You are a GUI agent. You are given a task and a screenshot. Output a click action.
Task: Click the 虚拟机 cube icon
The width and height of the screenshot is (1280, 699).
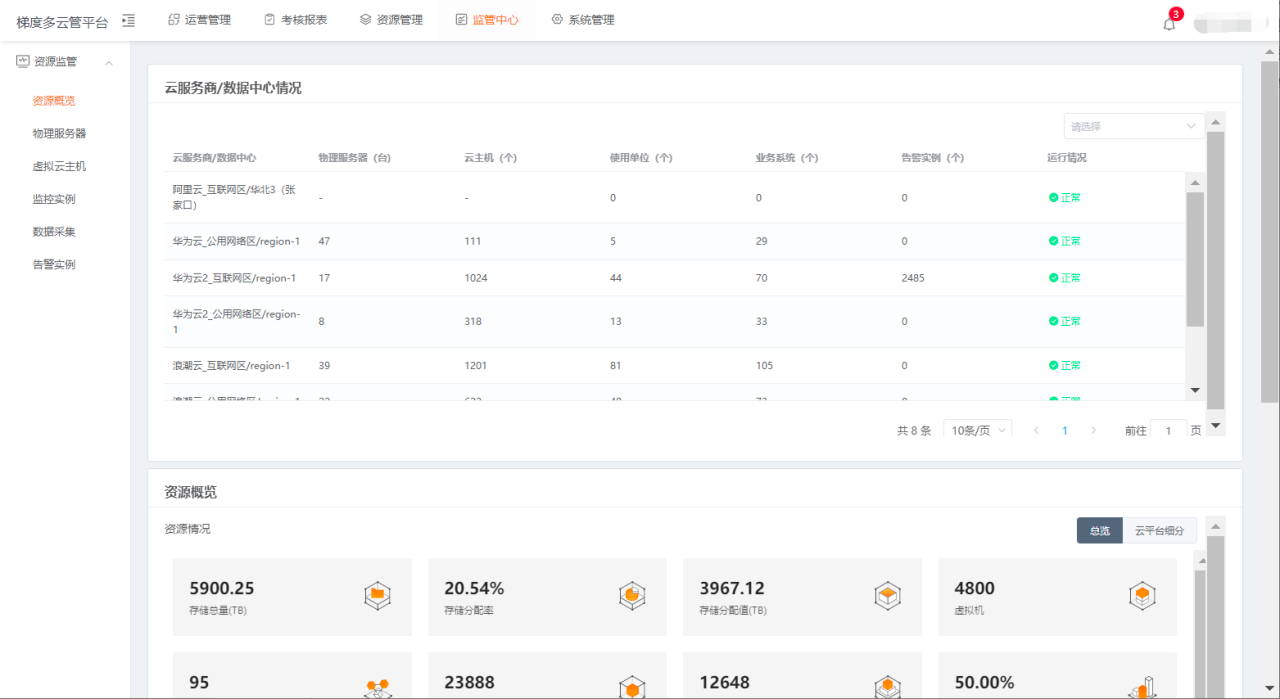[x=1142, y=596]
